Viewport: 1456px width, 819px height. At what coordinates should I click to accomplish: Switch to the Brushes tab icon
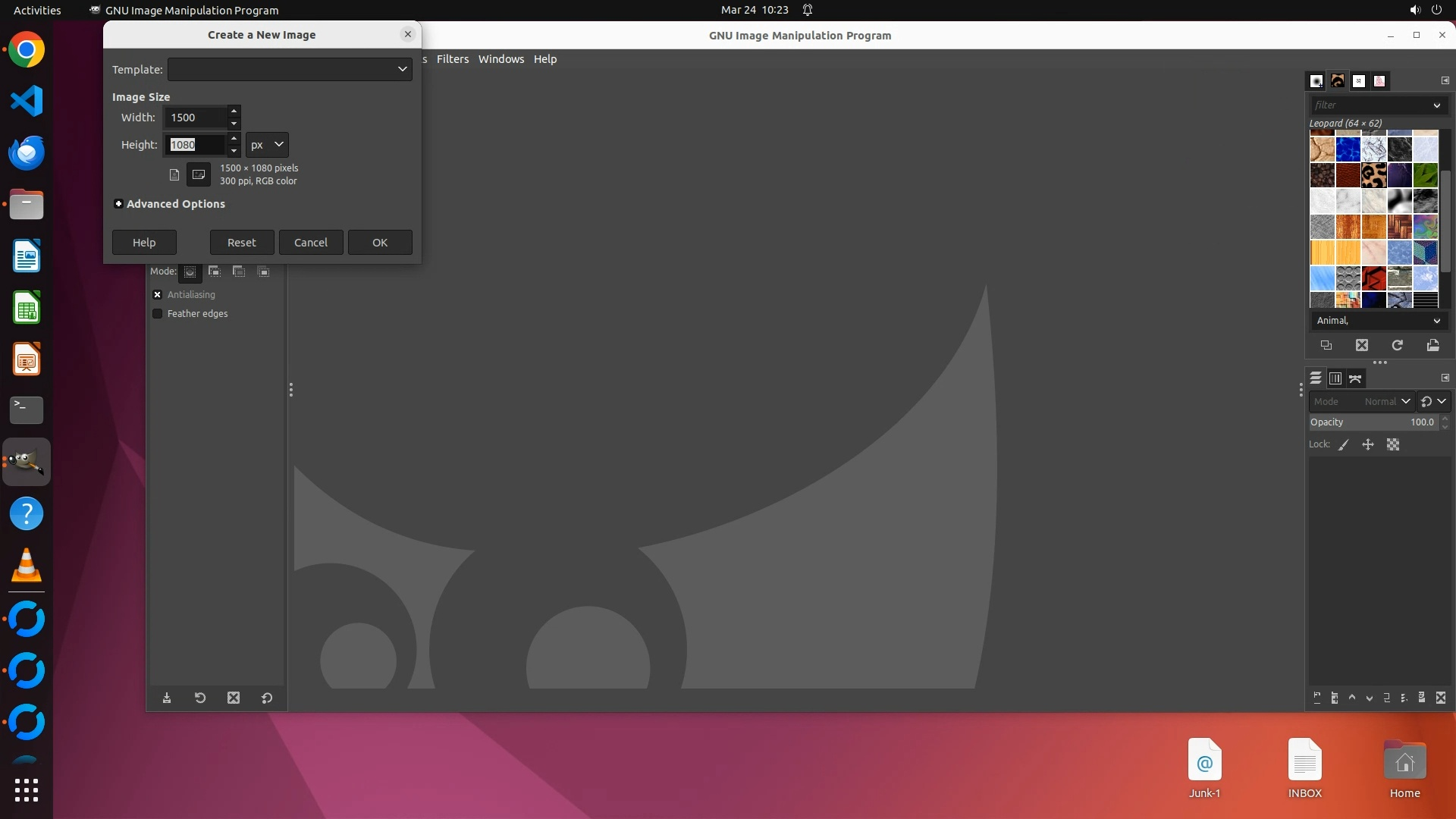tap(1316, 81)
